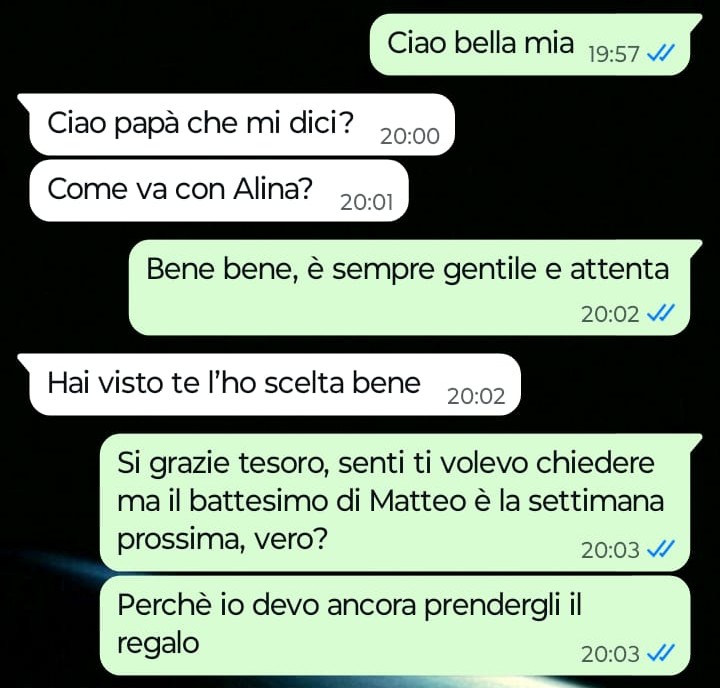Select the 'Come va con Alina?' message
This screenshot has width=720, height=688.
[x=219, y=191]
